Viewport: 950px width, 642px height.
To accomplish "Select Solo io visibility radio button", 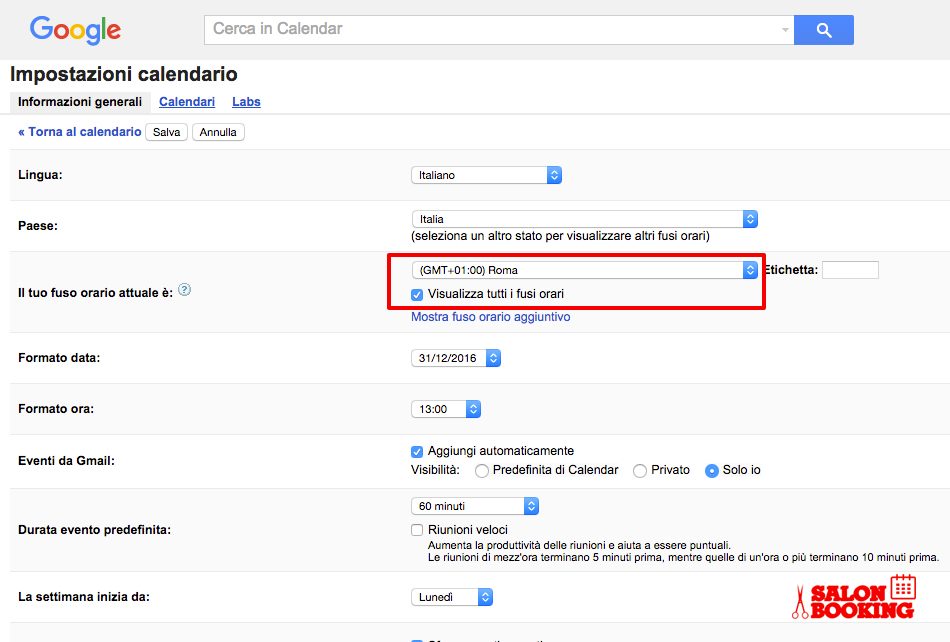I will (x=712, y=471).
